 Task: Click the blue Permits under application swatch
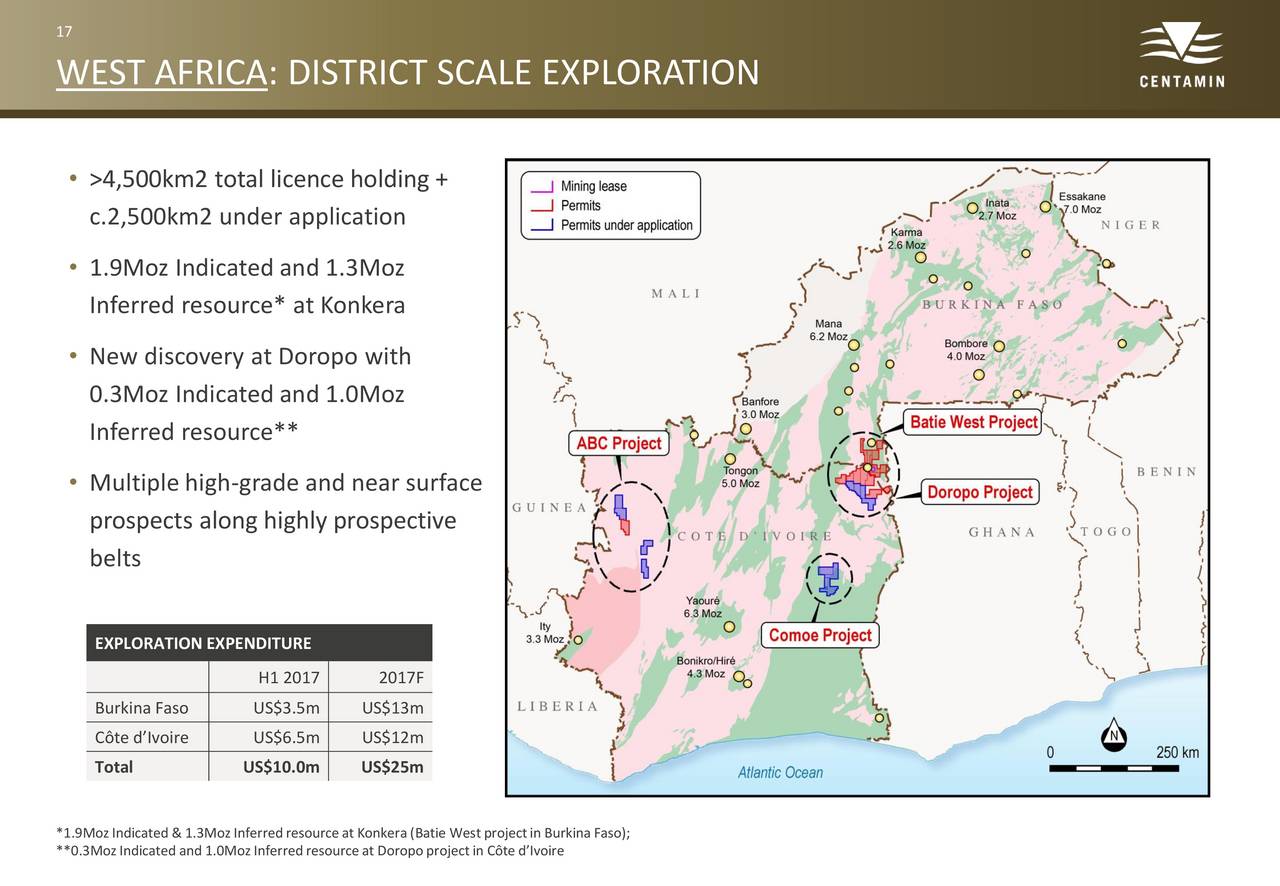(540, 225)
